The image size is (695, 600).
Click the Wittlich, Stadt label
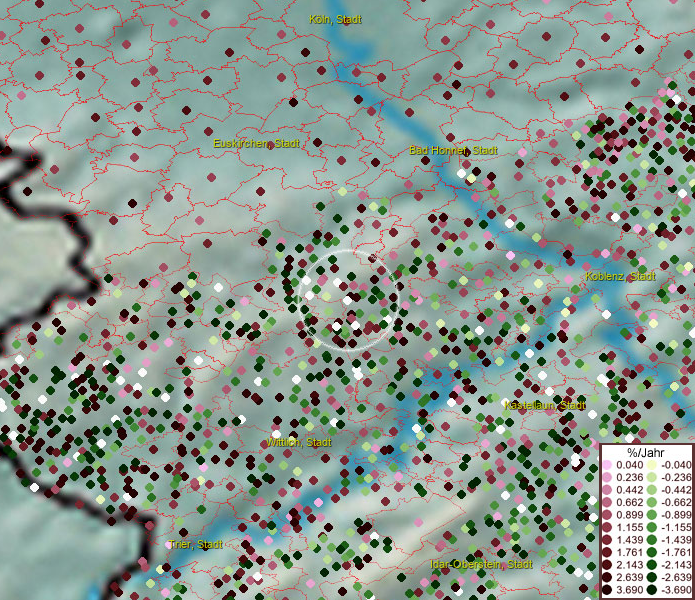click(x=299, y=441)
